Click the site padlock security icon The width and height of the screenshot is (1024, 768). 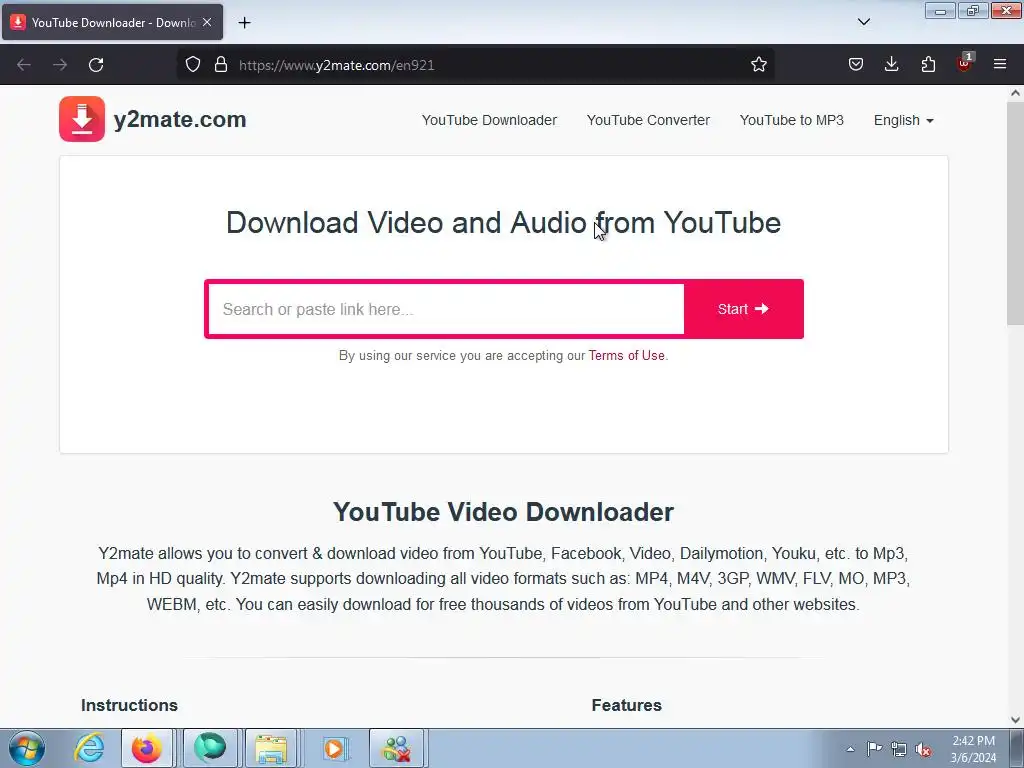click(x=221, y=64)
